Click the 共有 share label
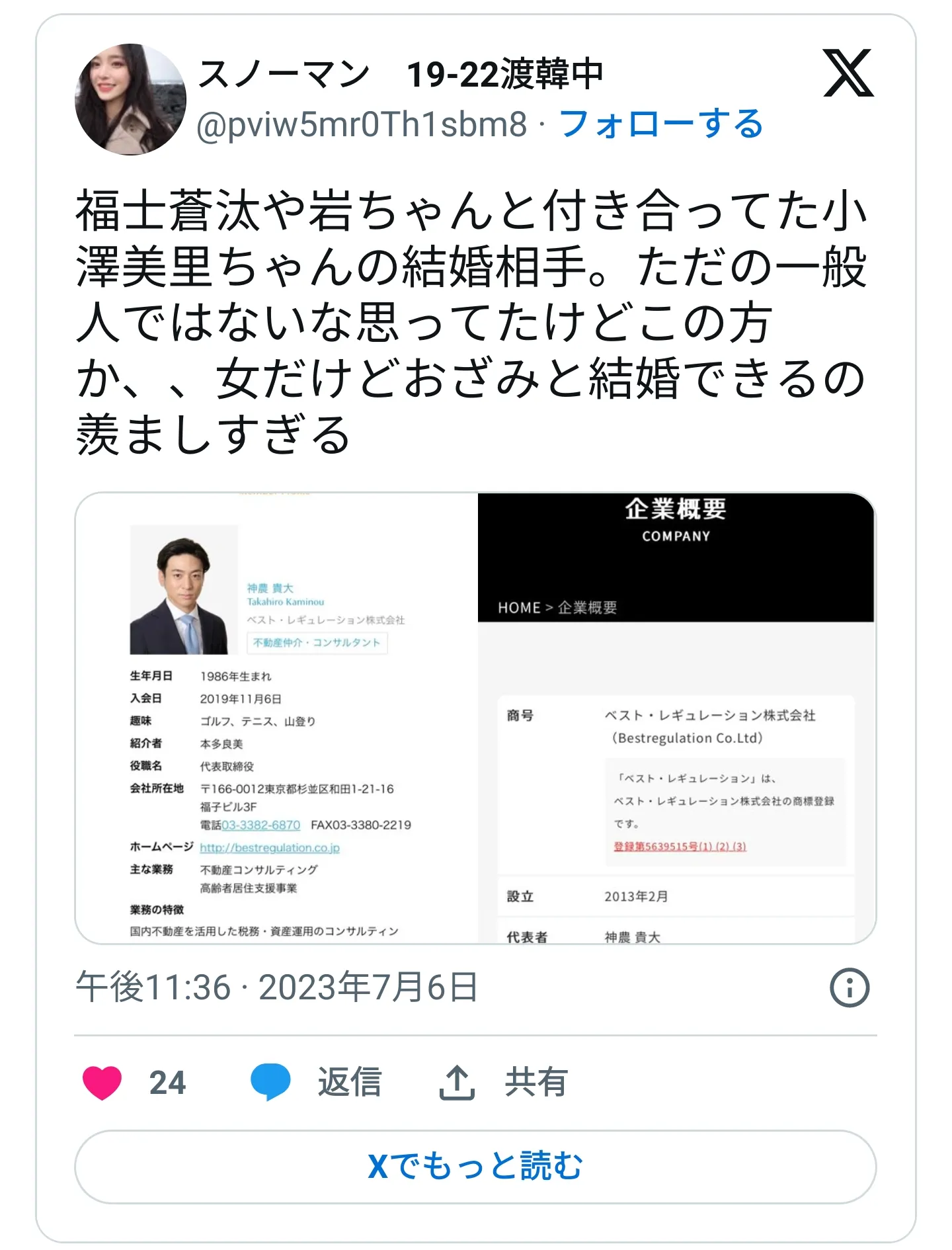This screenshot has height=1250, width=952. (536, 1083)
